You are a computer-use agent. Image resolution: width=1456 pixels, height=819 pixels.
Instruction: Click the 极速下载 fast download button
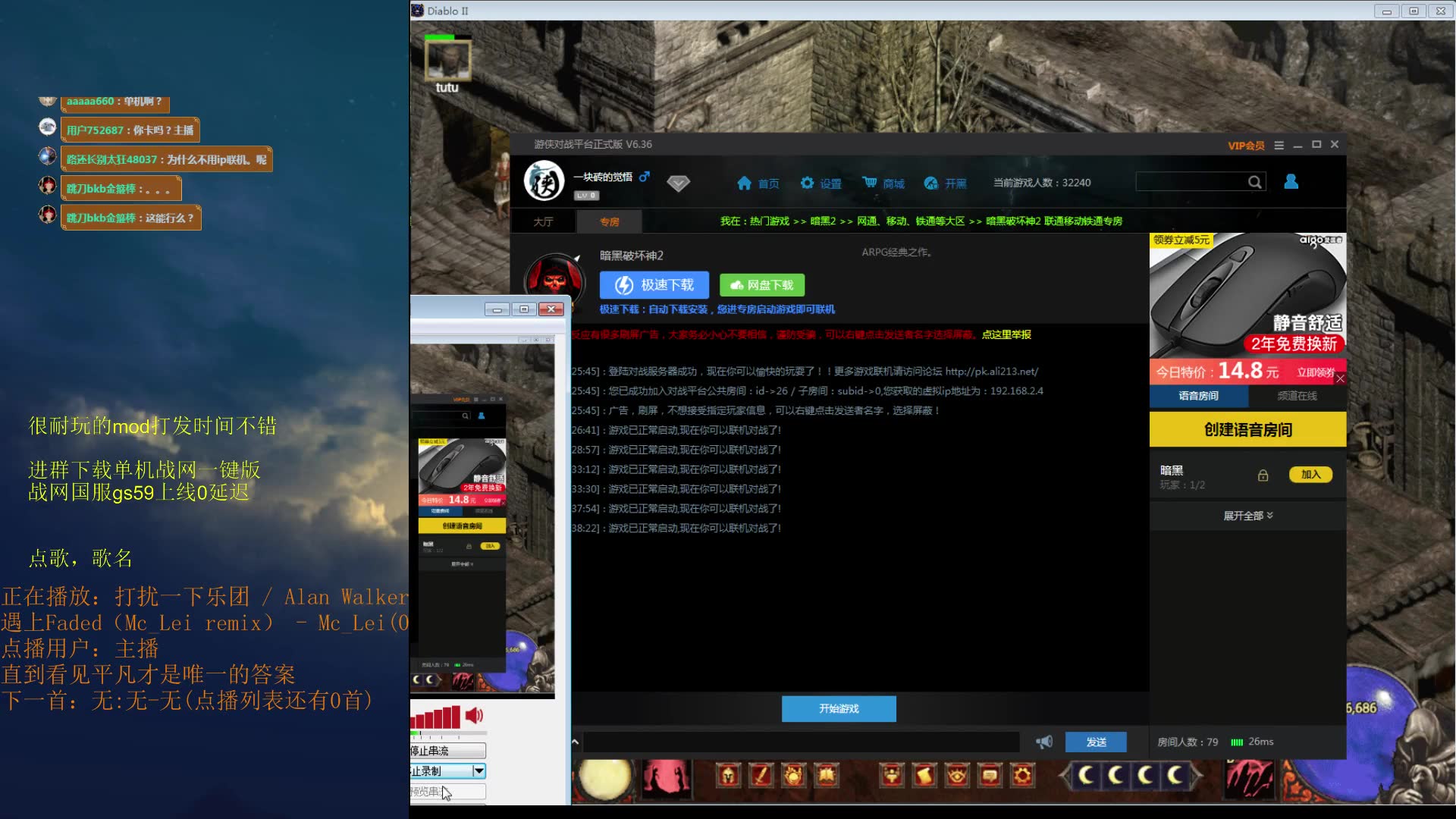(x=654, y=285)
